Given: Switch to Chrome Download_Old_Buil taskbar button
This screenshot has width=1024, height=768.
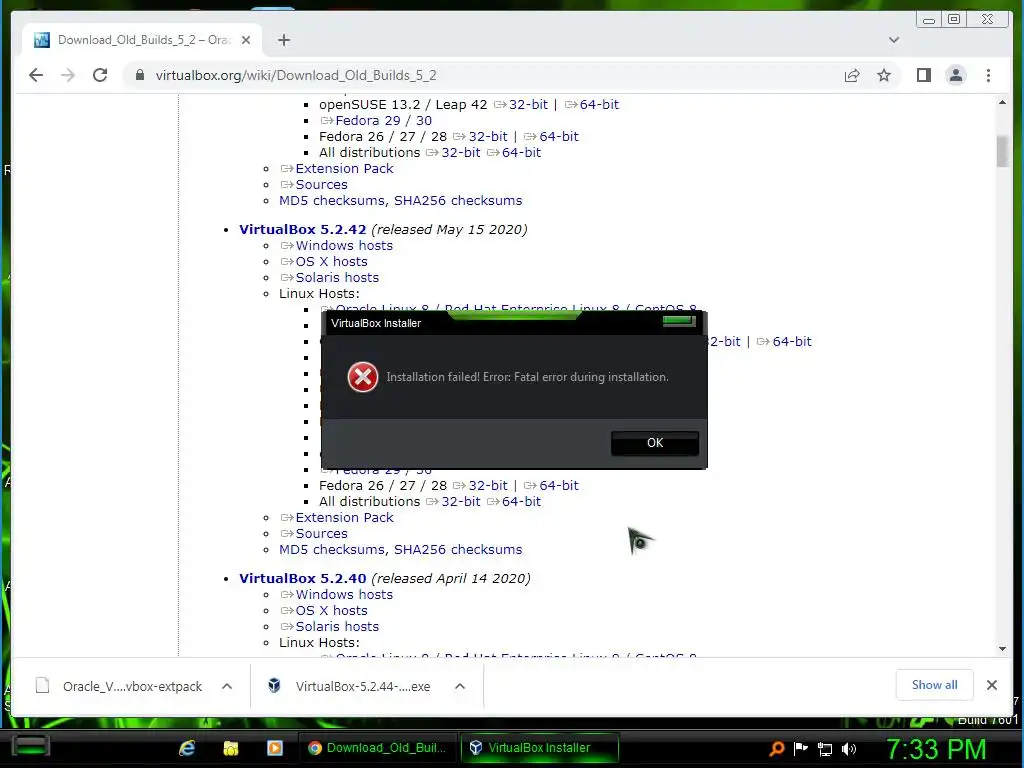Looking at the screenshot, I should (x=377, y=748).
